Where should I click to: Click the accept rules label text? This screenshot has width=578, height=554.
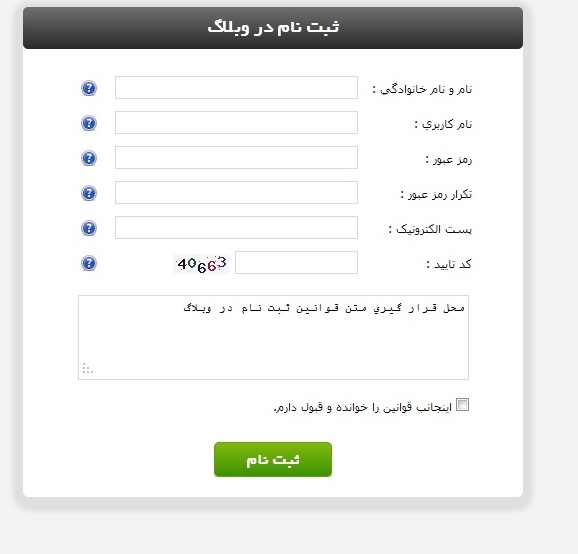point(363,407)
